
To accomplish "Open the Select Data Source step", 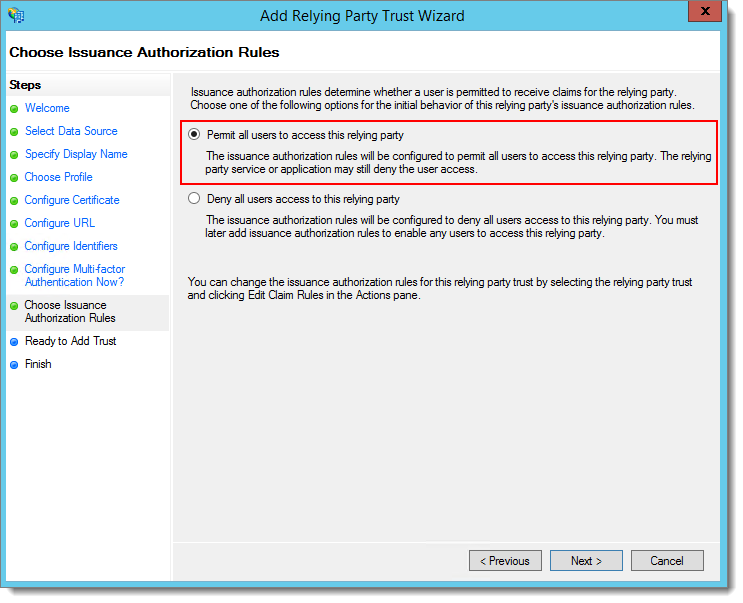I will [x=71, y=131].
